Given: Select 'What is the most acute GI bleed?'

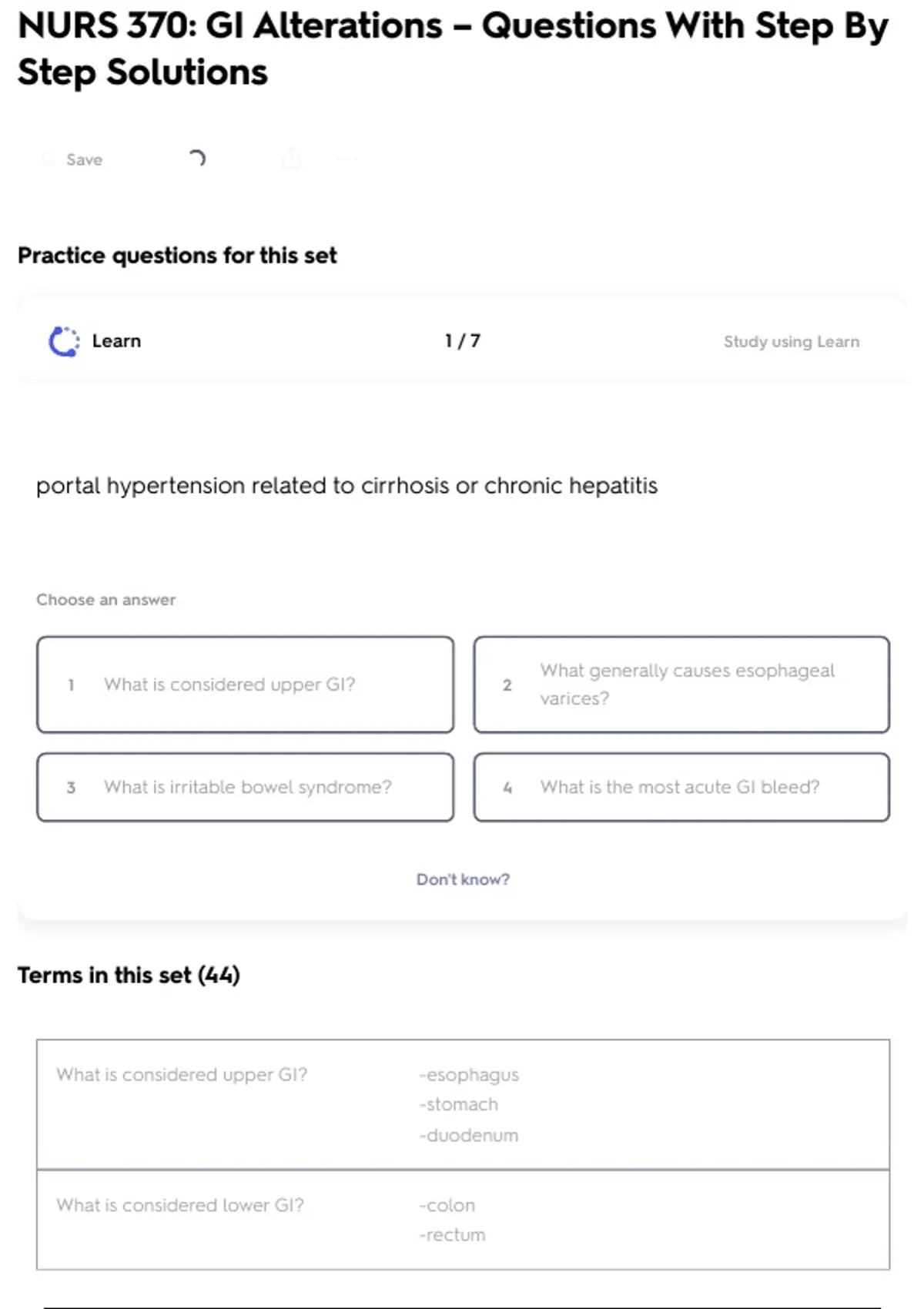Looking at the screenshot, I should [x=681, y=787].
